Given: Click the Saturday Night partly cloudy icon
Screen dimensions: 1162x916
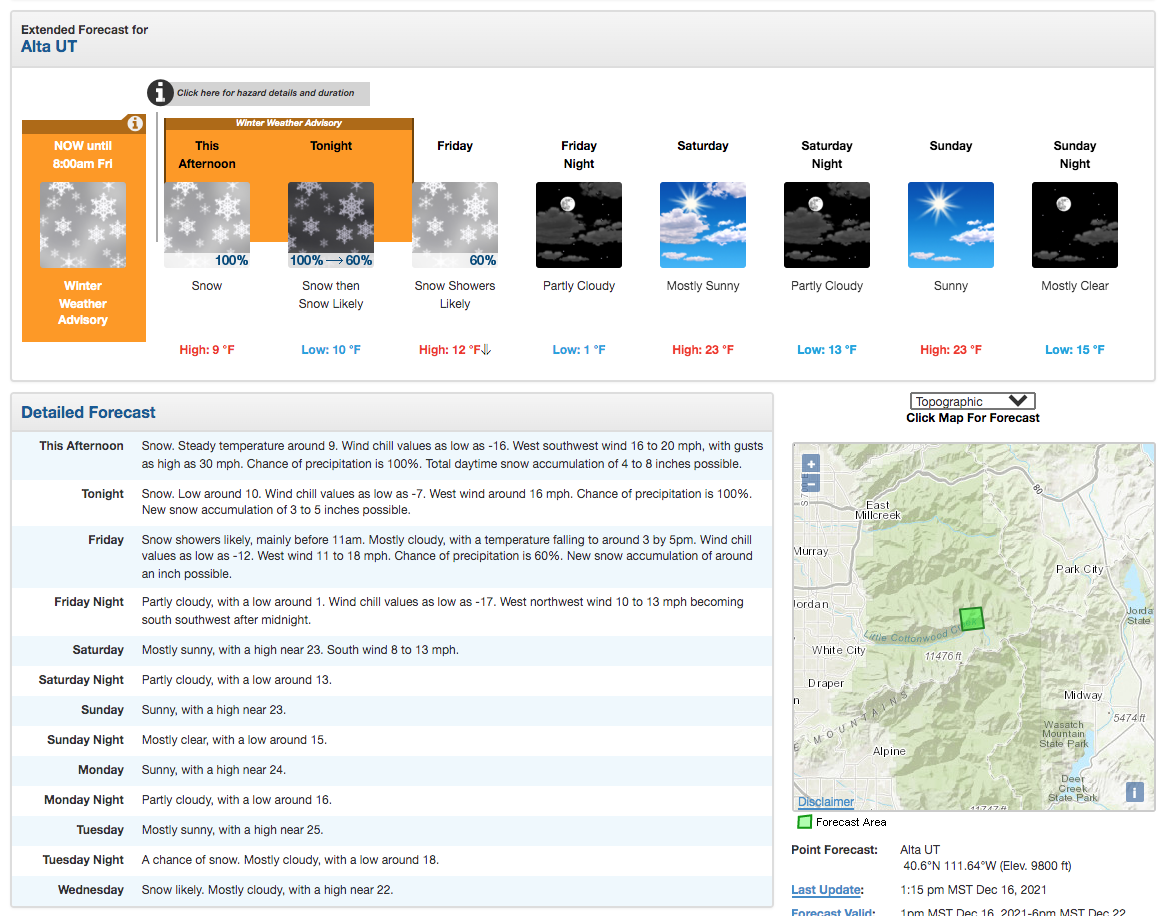Looking at the screenshot, I should [x=827, y=225].
